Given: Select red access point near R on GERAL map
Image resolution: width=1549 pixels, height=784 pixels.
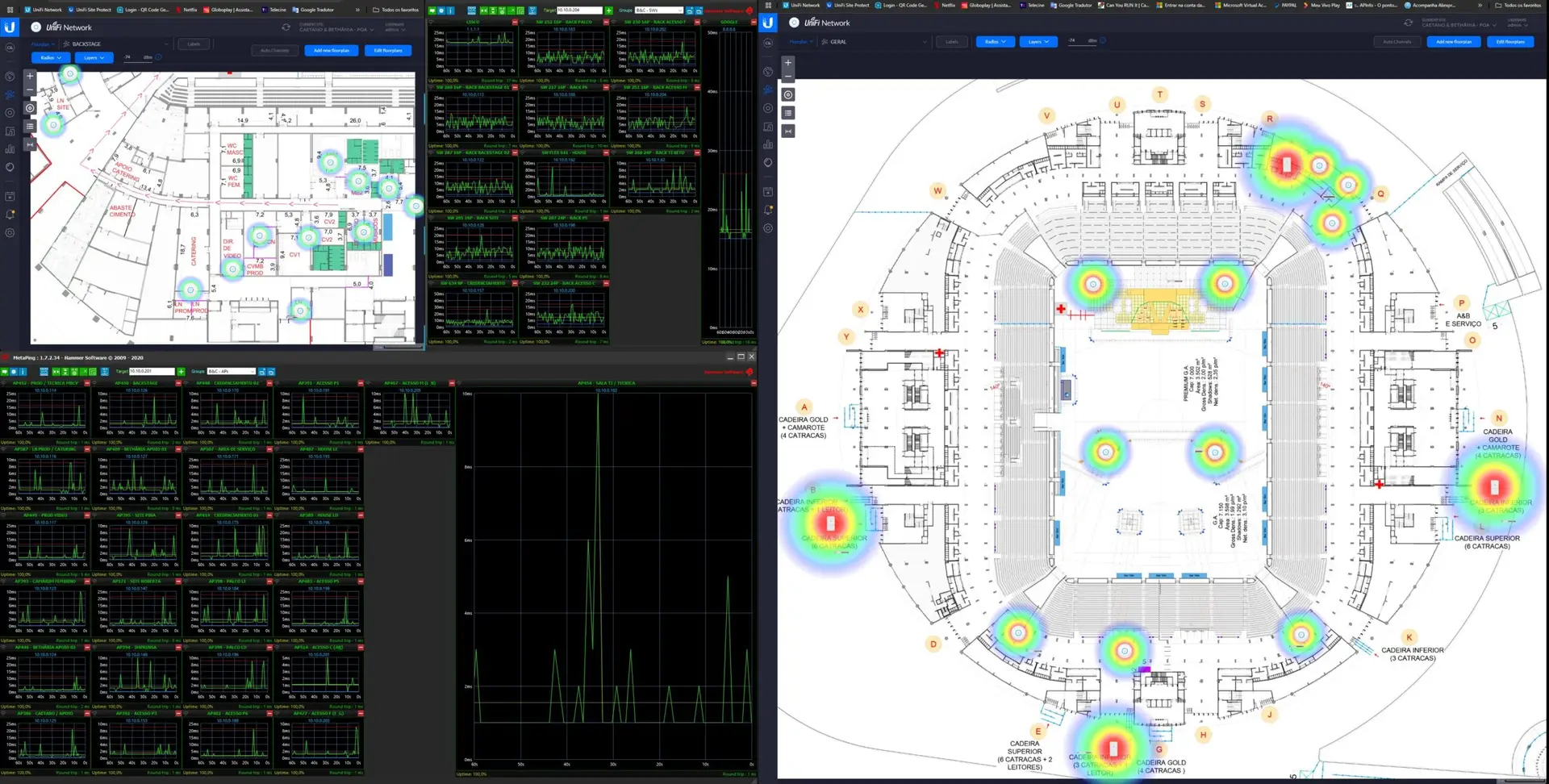Looking at the screenshot, I should (1286, 165).
